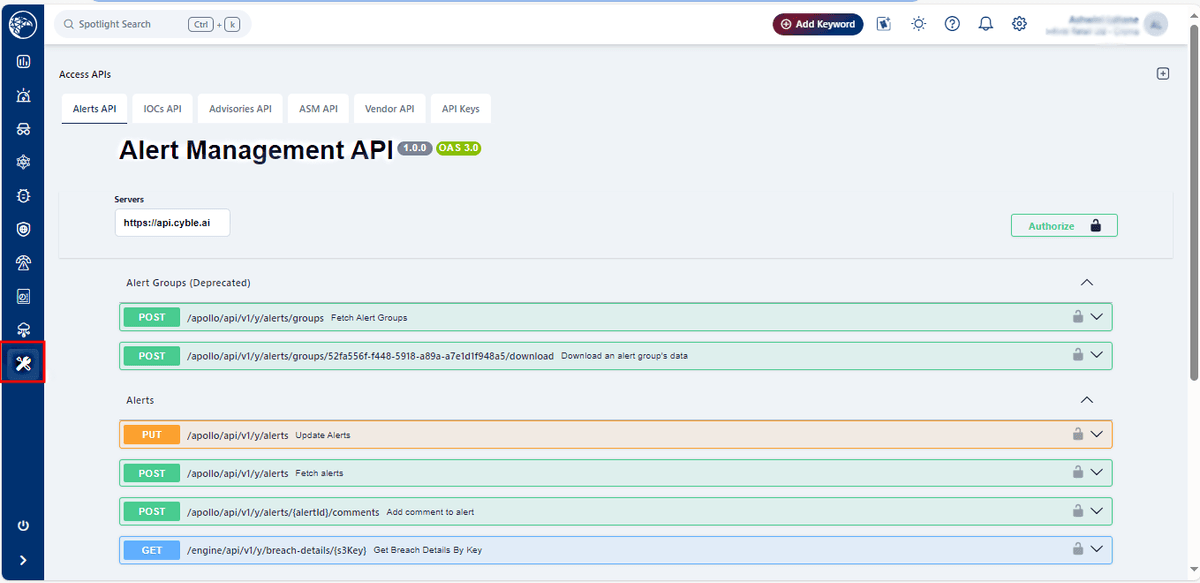Click the plus square icon beside Access APIs

point(1163,74)
